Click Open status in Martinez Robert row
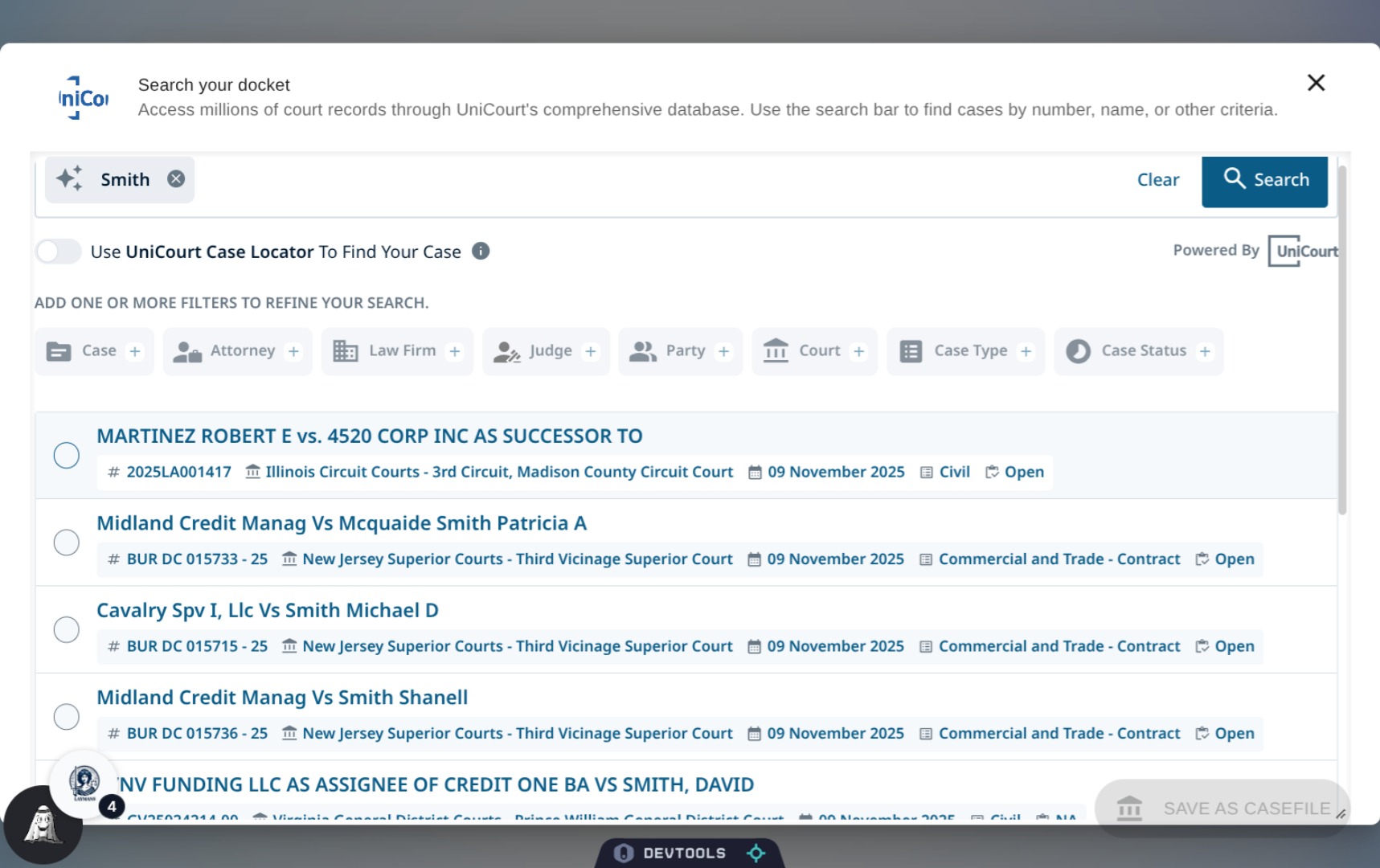 (x=1024, y=473)
